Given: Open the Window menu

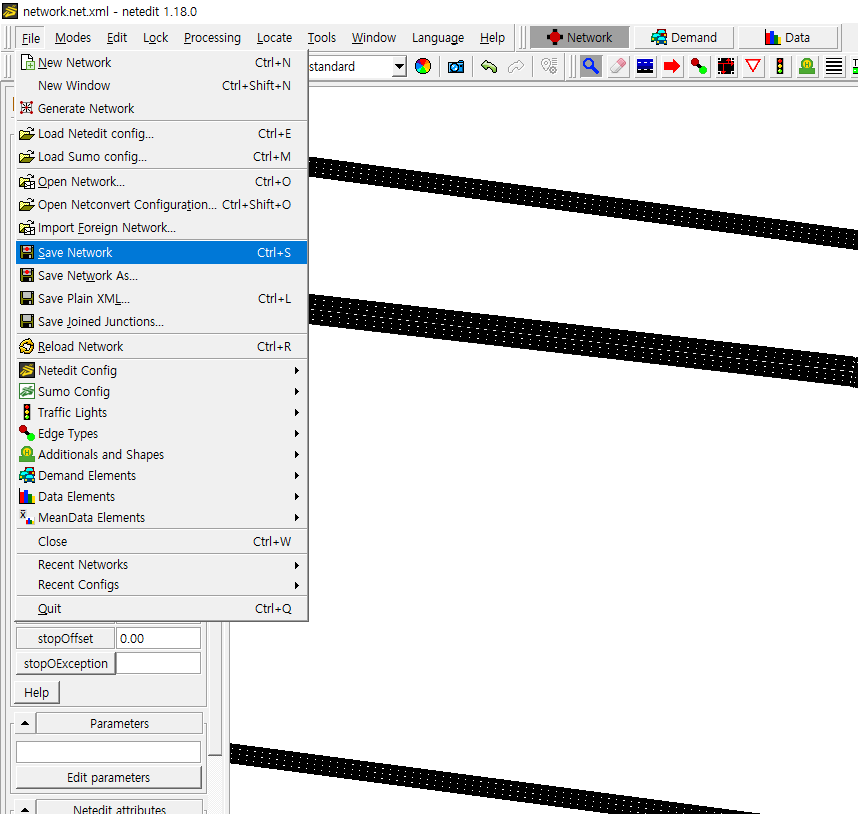Looking at the screenshot, I should coord(374,38).
